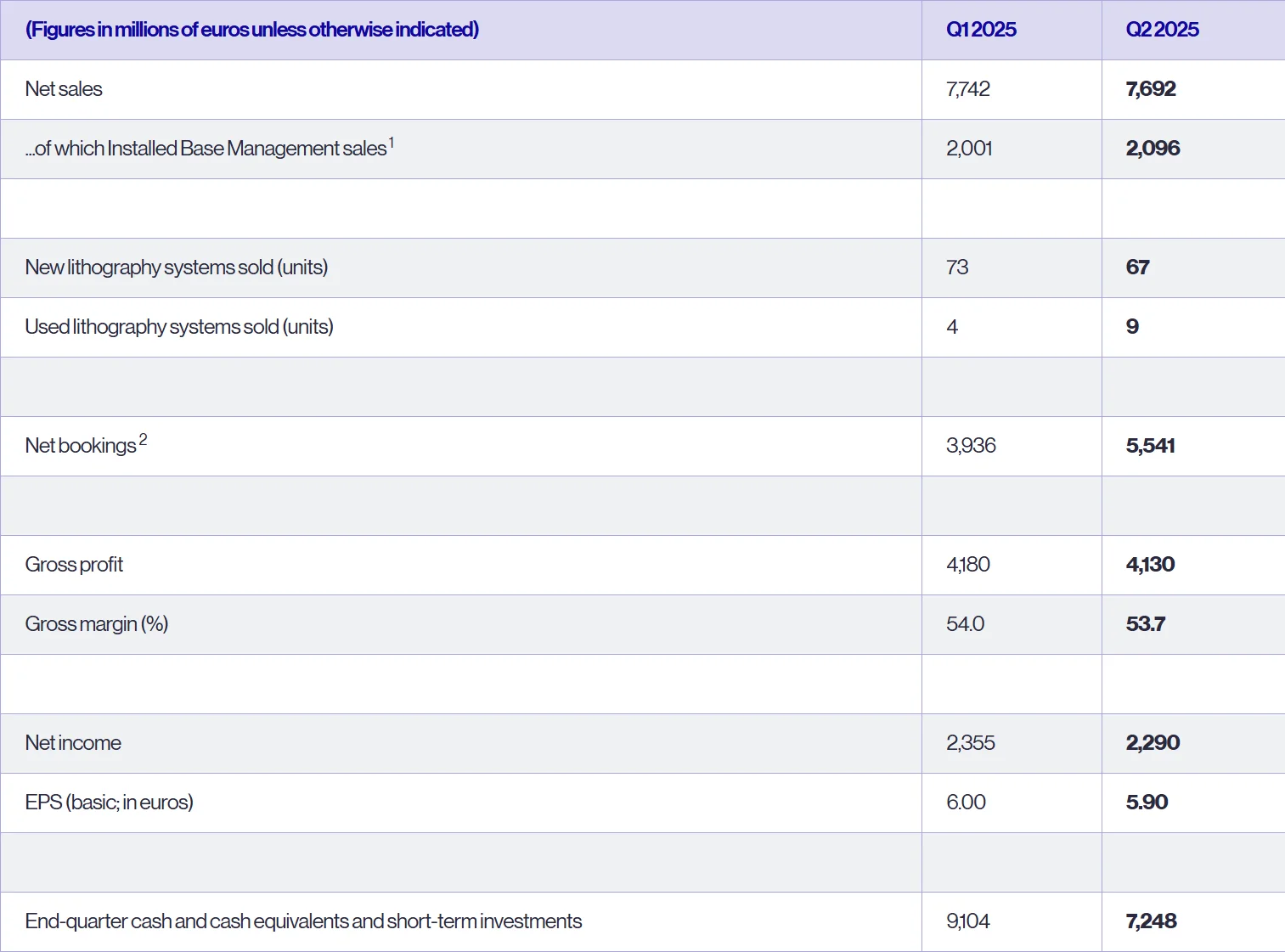Select the value 2,096
The height and width of the screenshot is (952, 1285).
click(1153, 149)
